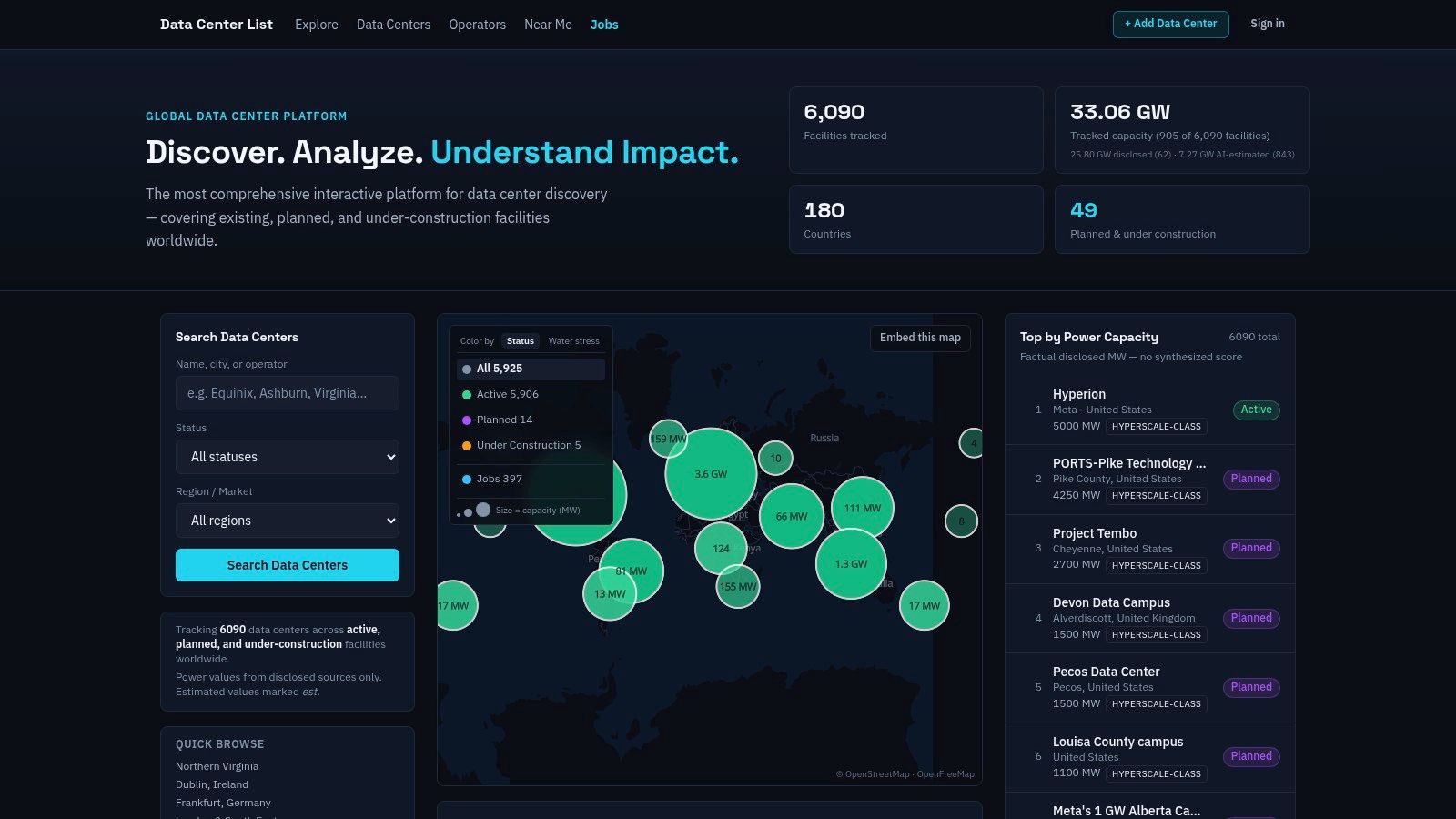The height and width of the screenshot is (819, 1456).
Task: Click the 159 MW map cluster bubble
Action: 668,439
